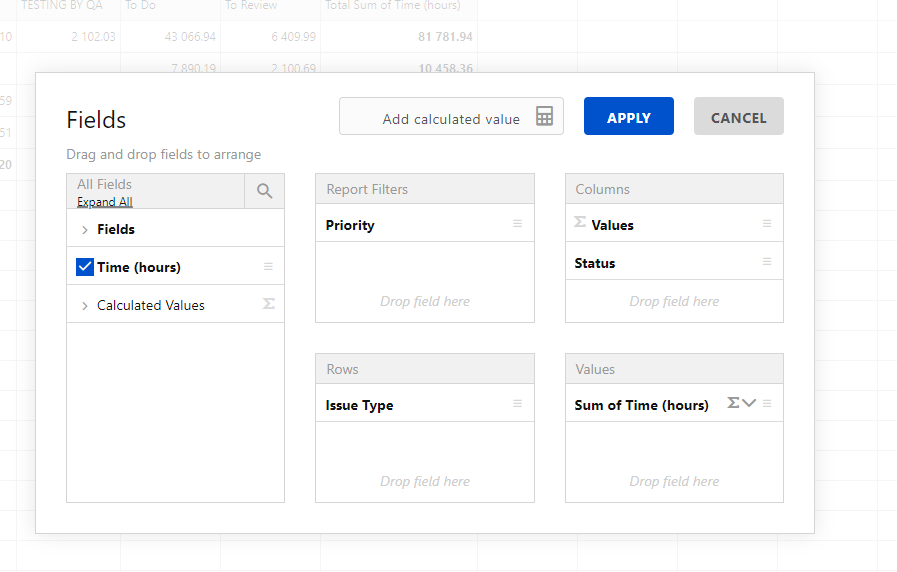Select Time (hours) field label
The height and width of the screenshot is (572, 897).
(139, 267)
